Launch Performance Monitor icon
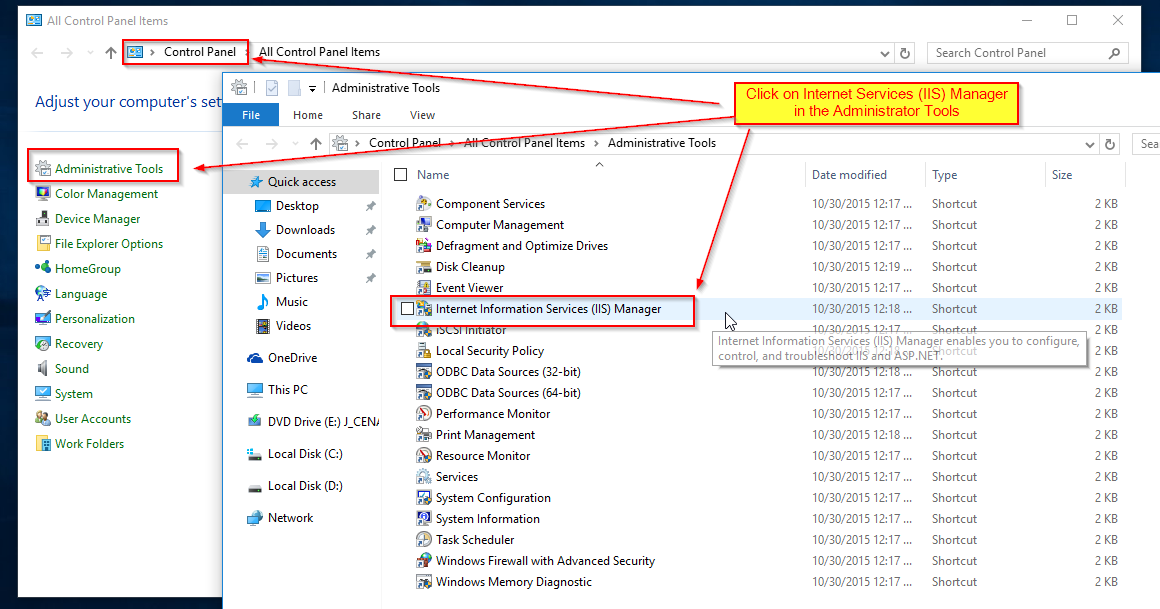This screenshot has height=609, width=1160. pyautogui.click(x=423, y=414)
